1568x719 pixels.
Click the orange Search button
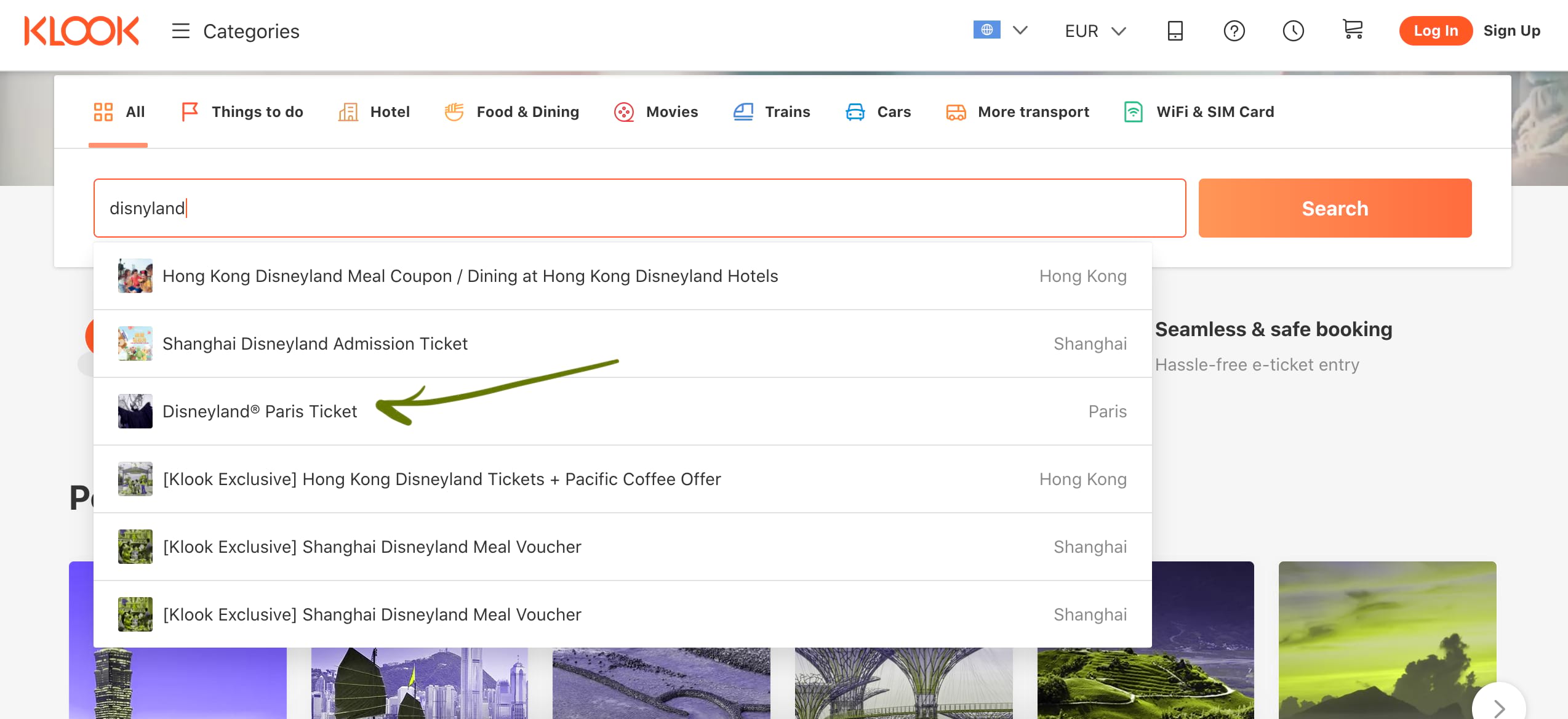click(x=1335, y=208)
